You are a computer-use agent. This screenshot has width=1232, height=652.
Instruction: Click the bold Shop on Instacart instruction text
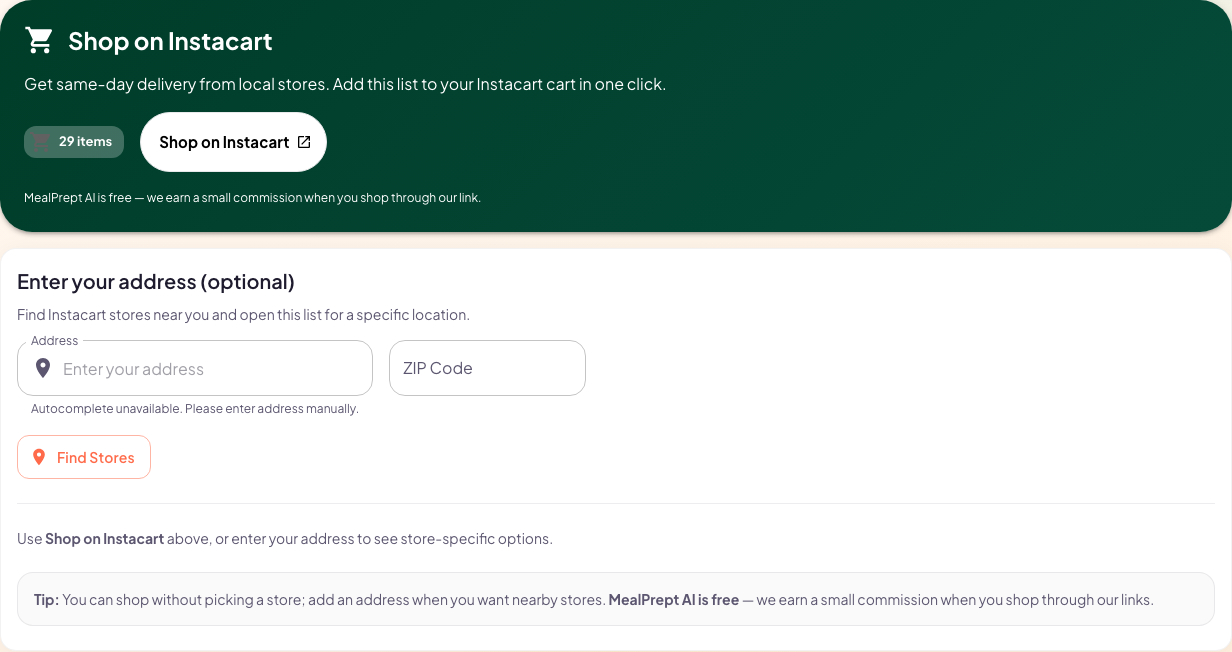point(104,539)
